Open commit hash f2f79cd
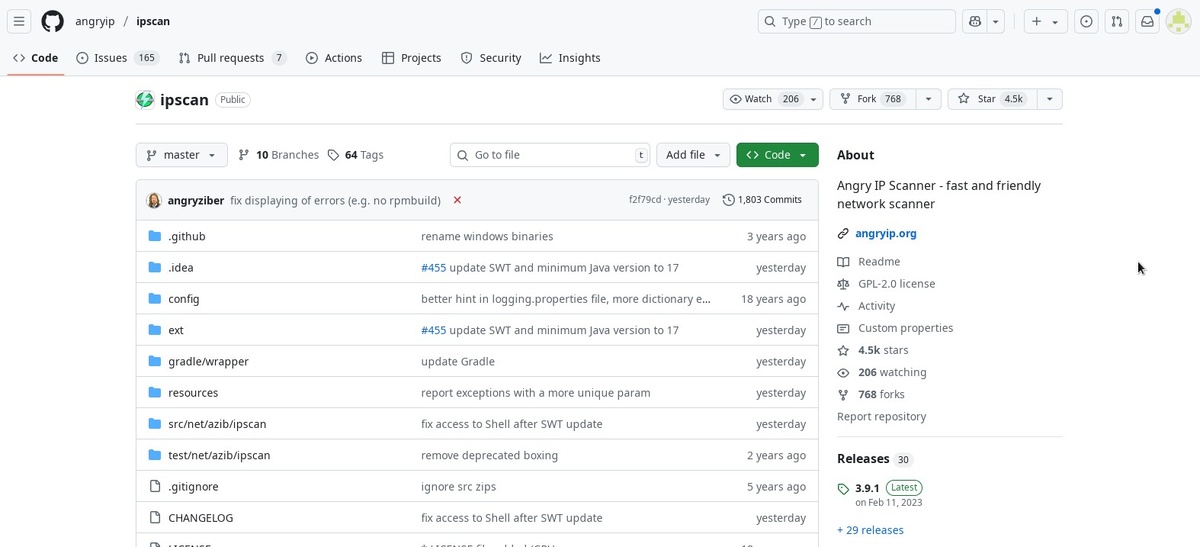Viewport: 1200px width, 547px height. point(645,200)
